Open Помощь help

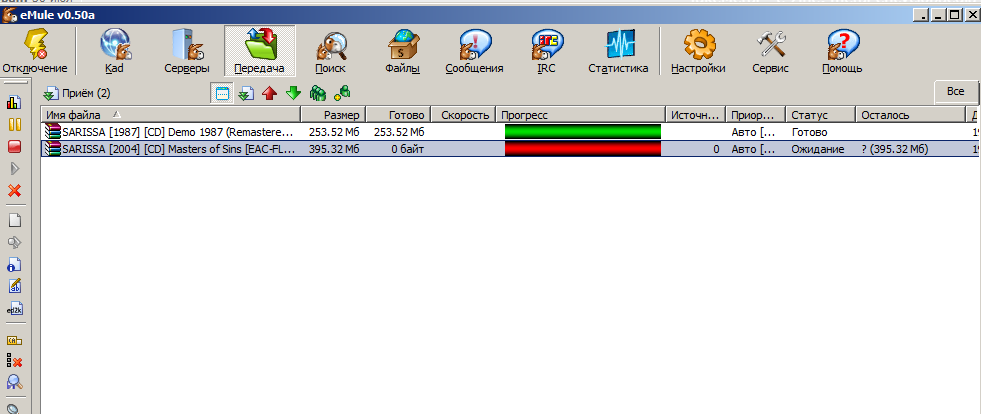[842, 51]
